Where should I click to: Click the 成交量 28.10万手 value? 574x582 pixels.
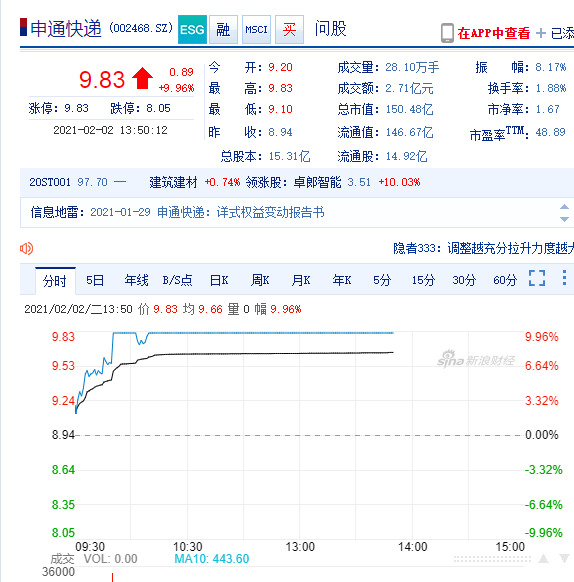coord(412,67)
